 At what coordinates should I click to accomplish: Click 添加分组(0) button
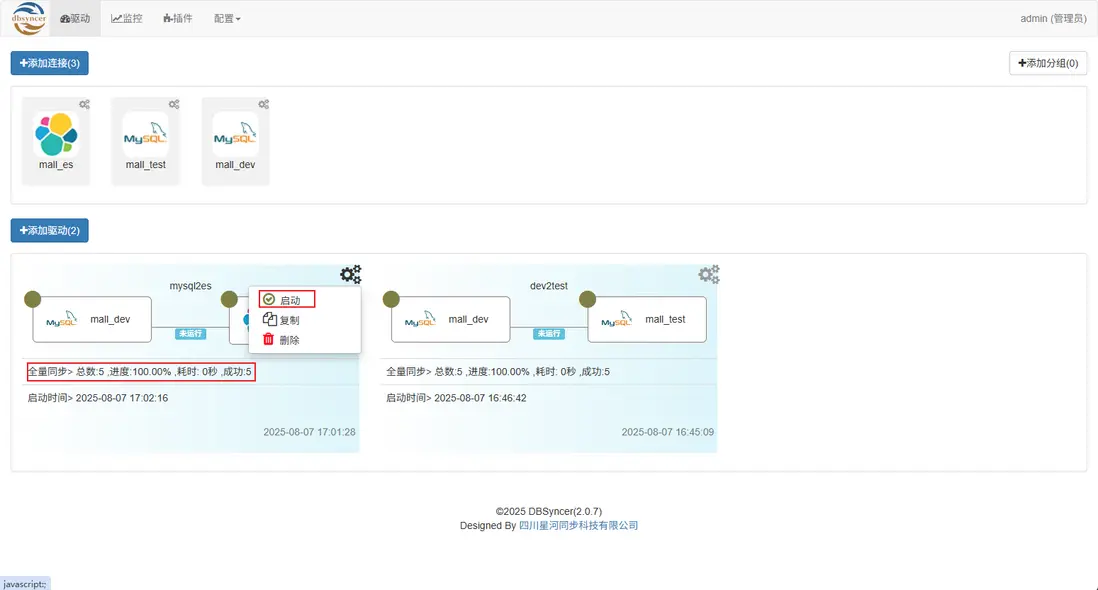coord(1048,63)
